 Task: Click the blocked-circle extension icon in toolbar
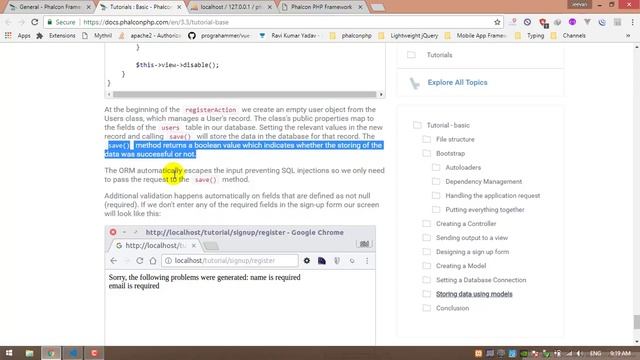(x=527, y=22)
